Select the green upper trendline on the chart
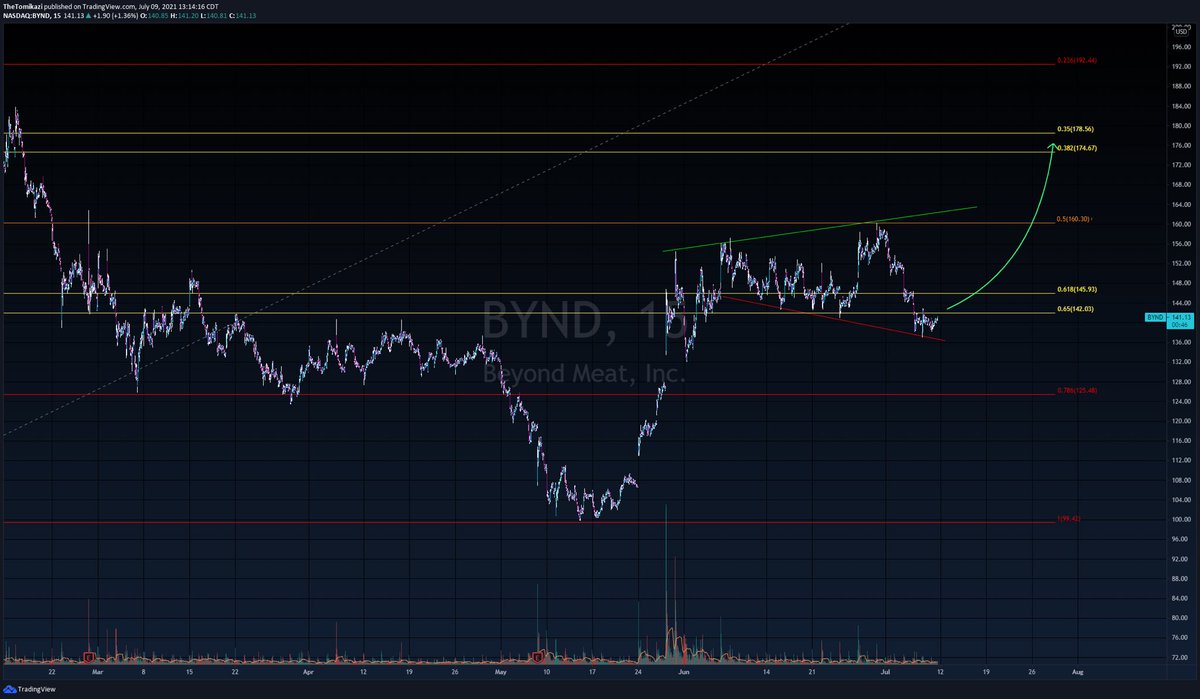This screenshot has height=699, width=1200. click(820, 229)
